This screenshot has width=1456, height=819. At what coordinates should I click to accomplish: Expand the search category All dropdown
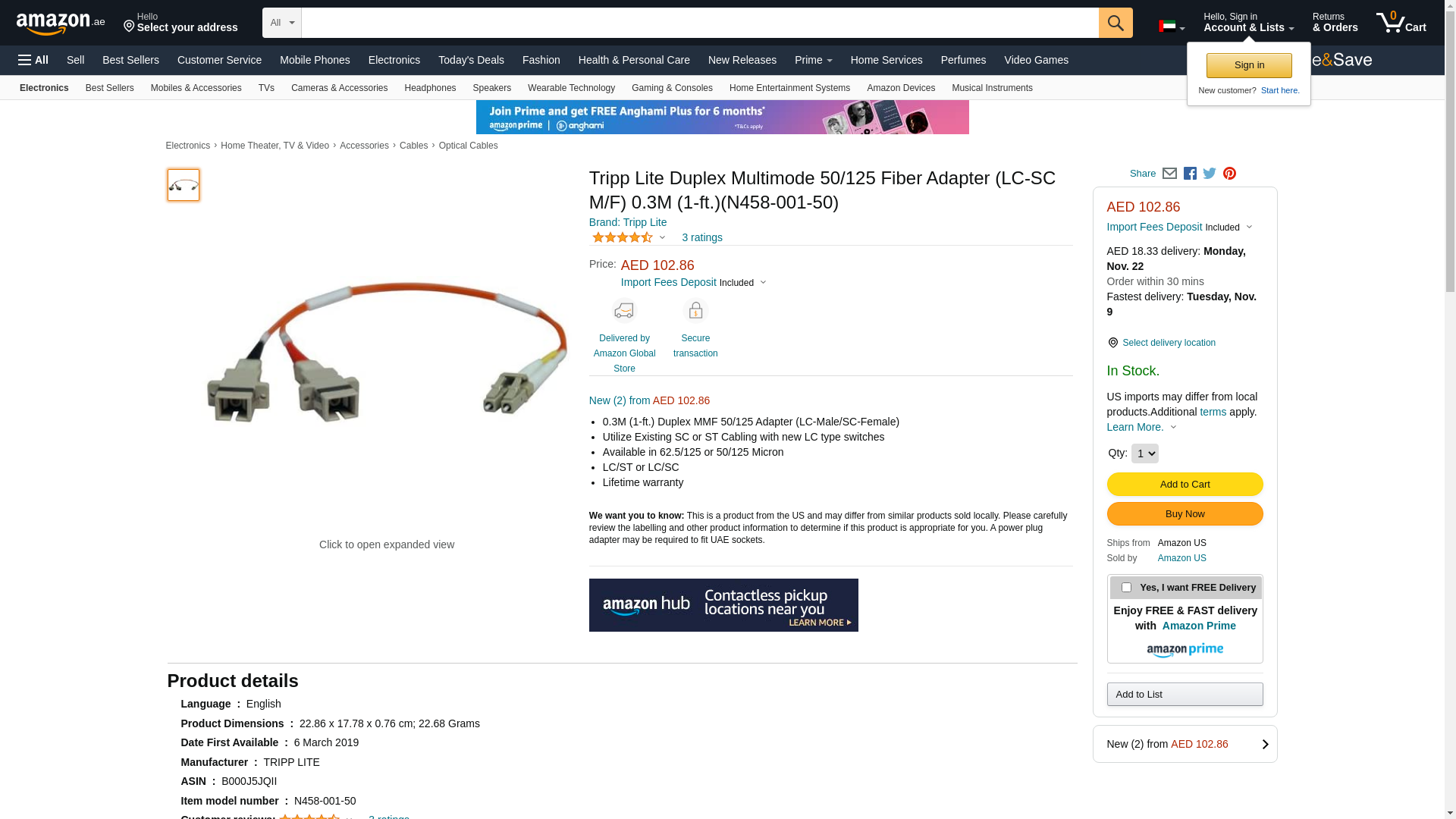[281, 23]
